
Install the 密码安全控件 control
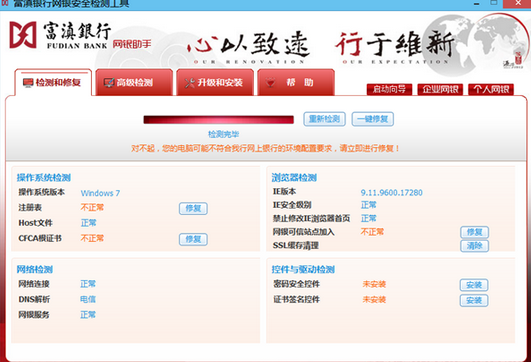pos(474,285)
